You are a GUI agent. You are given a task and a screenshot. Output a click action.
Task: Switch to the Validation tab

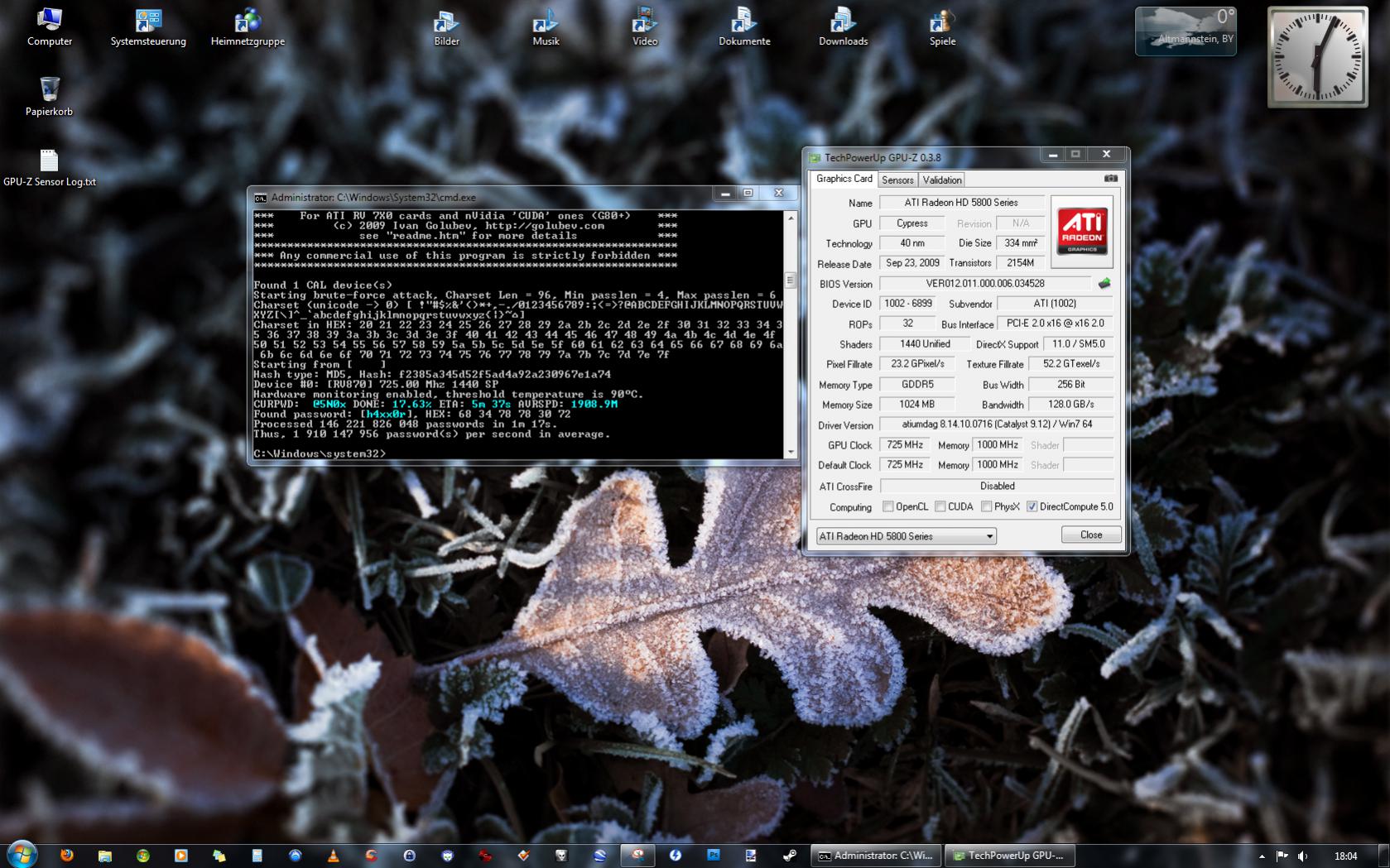click(x=942, y=180)
